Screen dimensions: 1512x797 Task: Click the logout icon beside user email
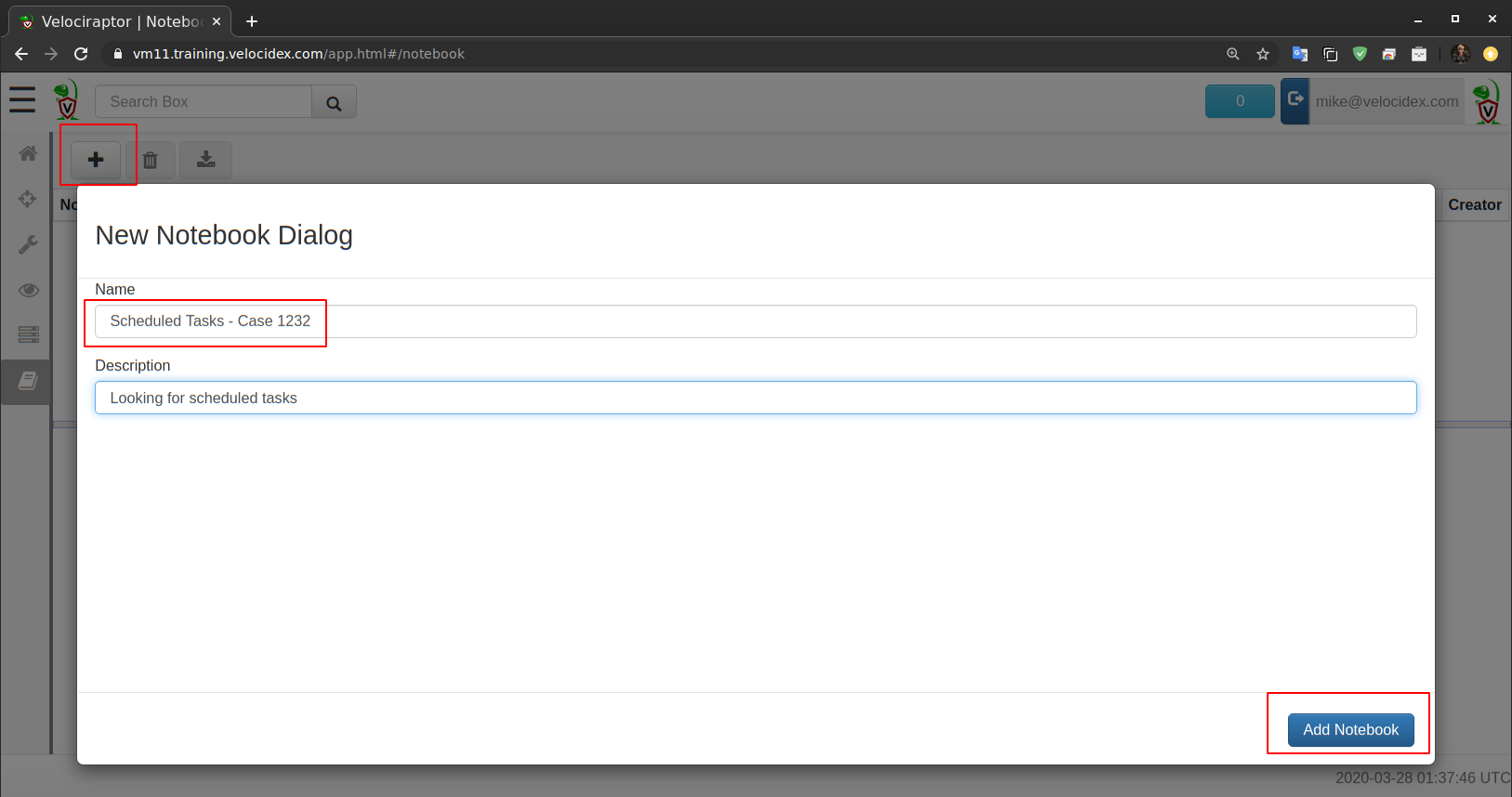click(x=1295, y=100)
